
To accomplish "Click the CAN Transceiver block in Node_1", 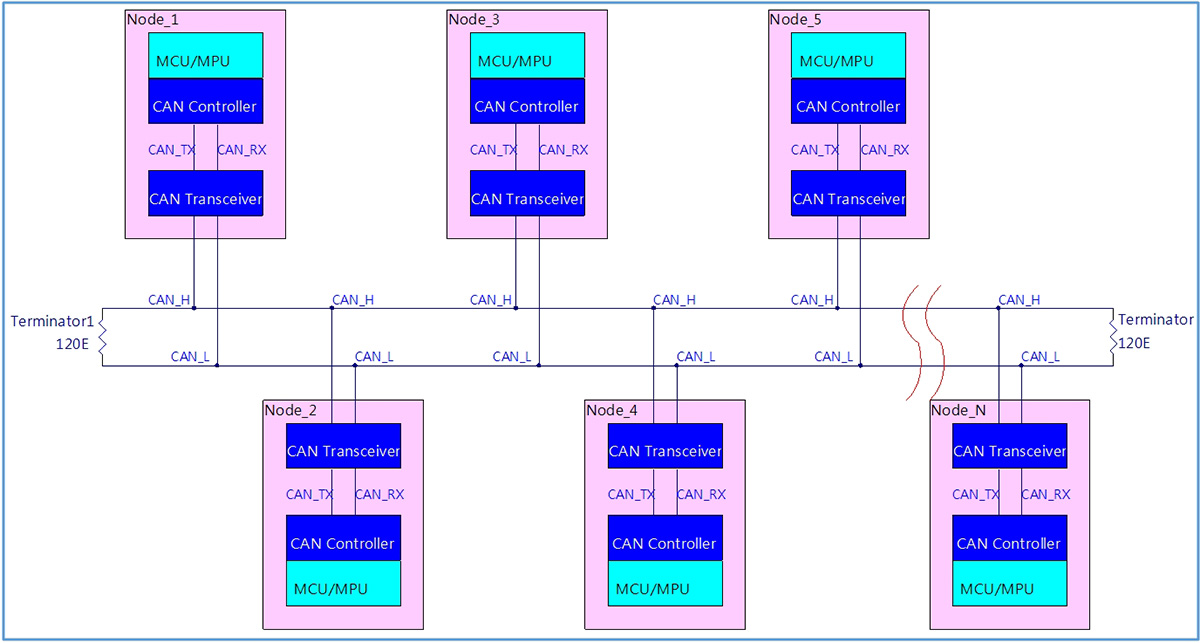I will click(205, 193).
